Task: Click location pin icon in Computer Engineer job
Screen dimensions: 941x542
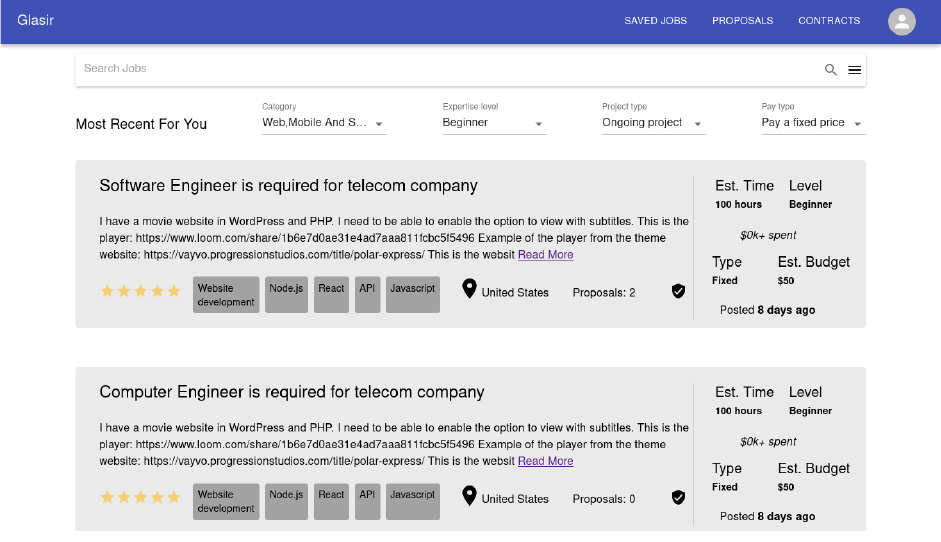Action: [469, 496]
